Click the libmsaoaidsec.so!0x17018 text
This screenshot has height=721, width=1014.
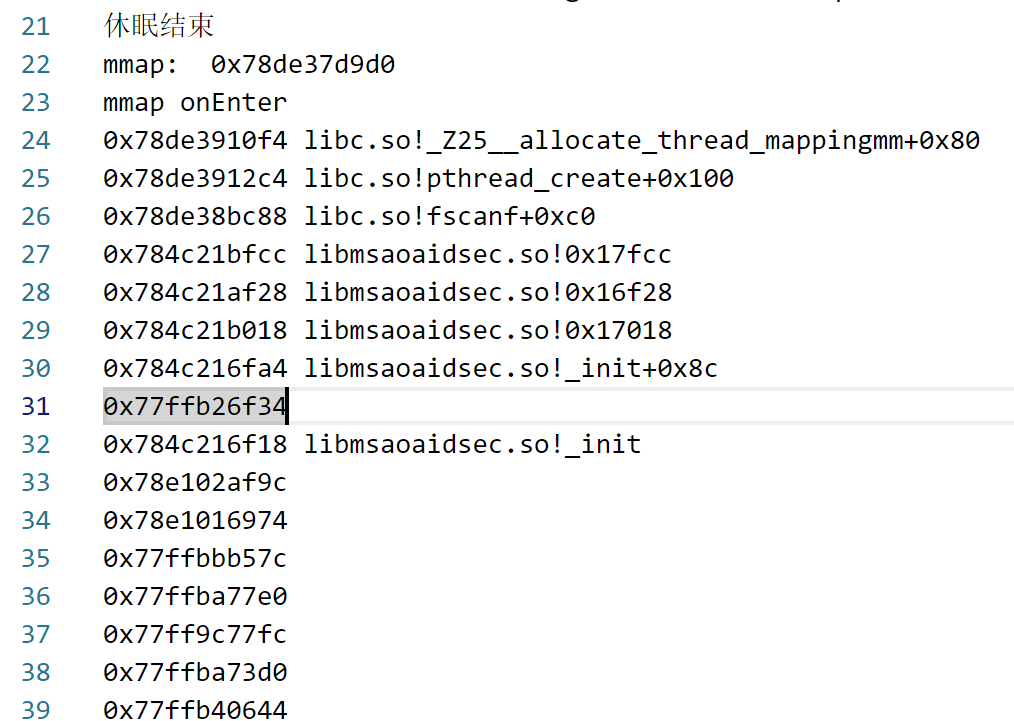(488, 331)
